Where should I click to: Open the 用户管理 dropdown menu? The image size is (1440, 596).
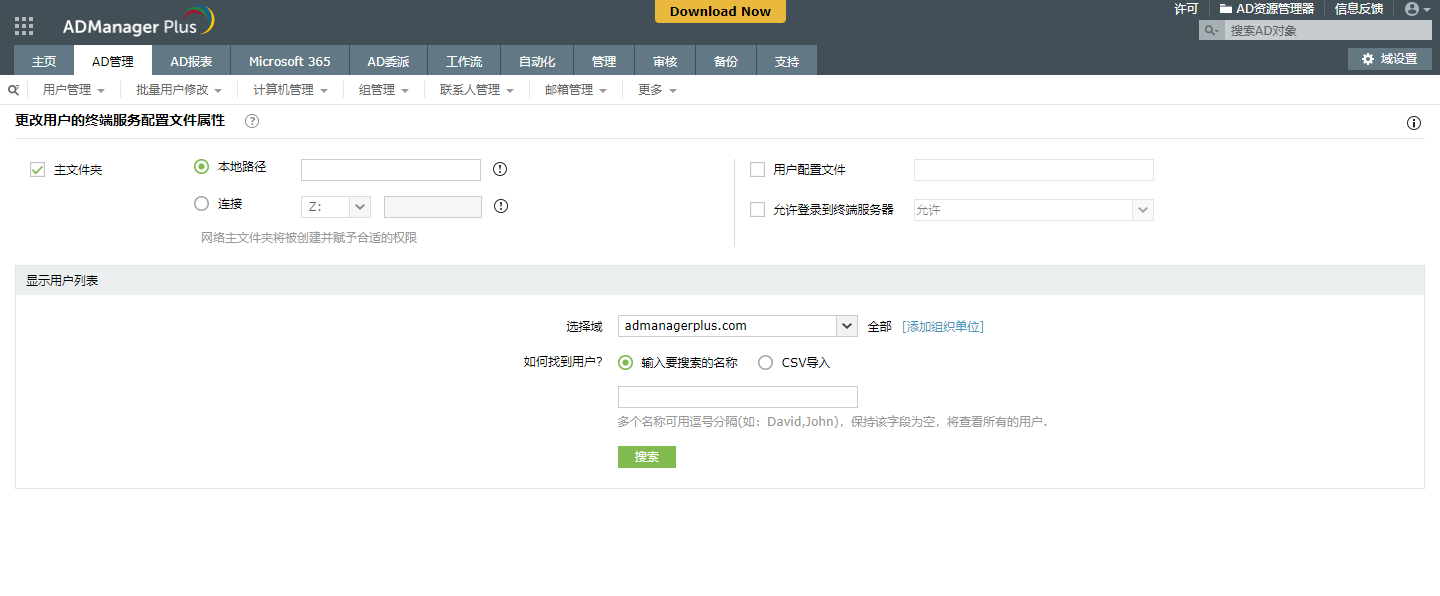point(73,90)
